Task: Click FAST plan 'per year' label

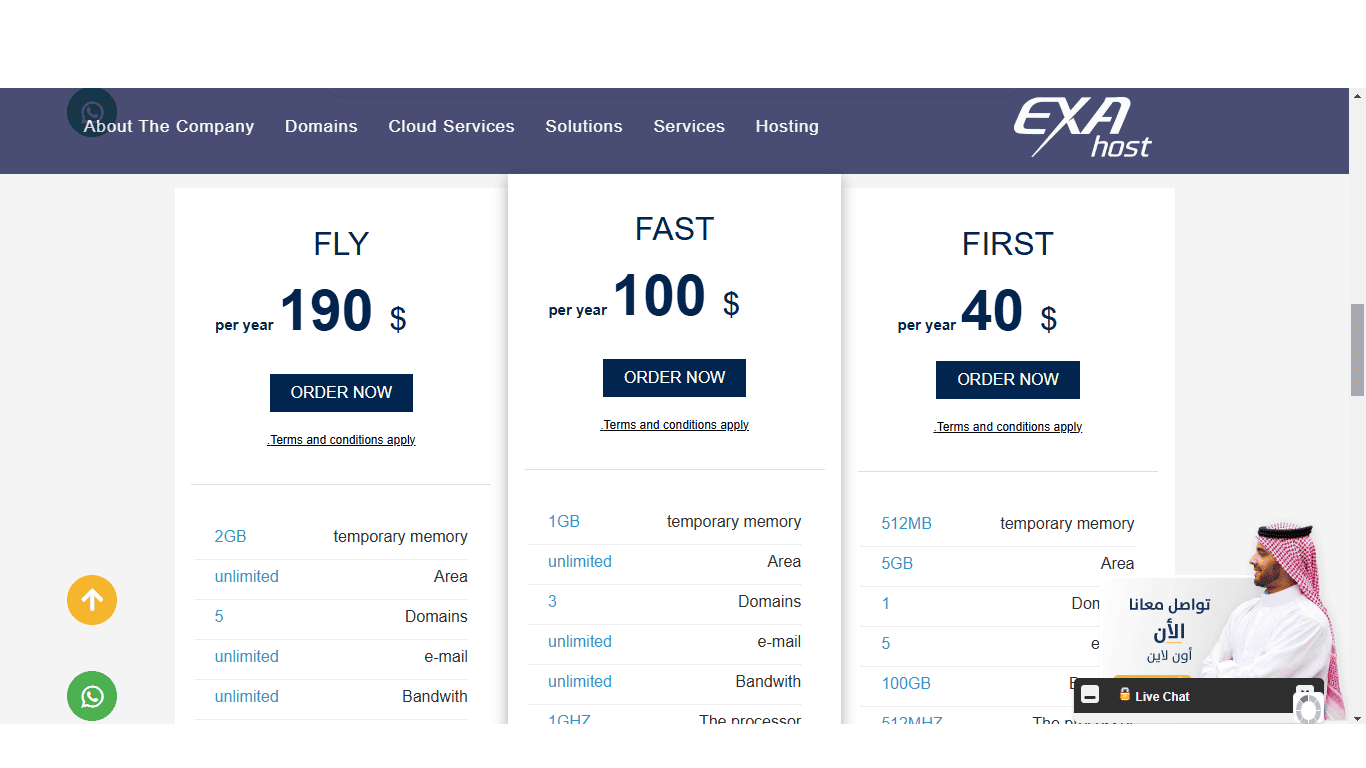Action: (x=578, y=310)
